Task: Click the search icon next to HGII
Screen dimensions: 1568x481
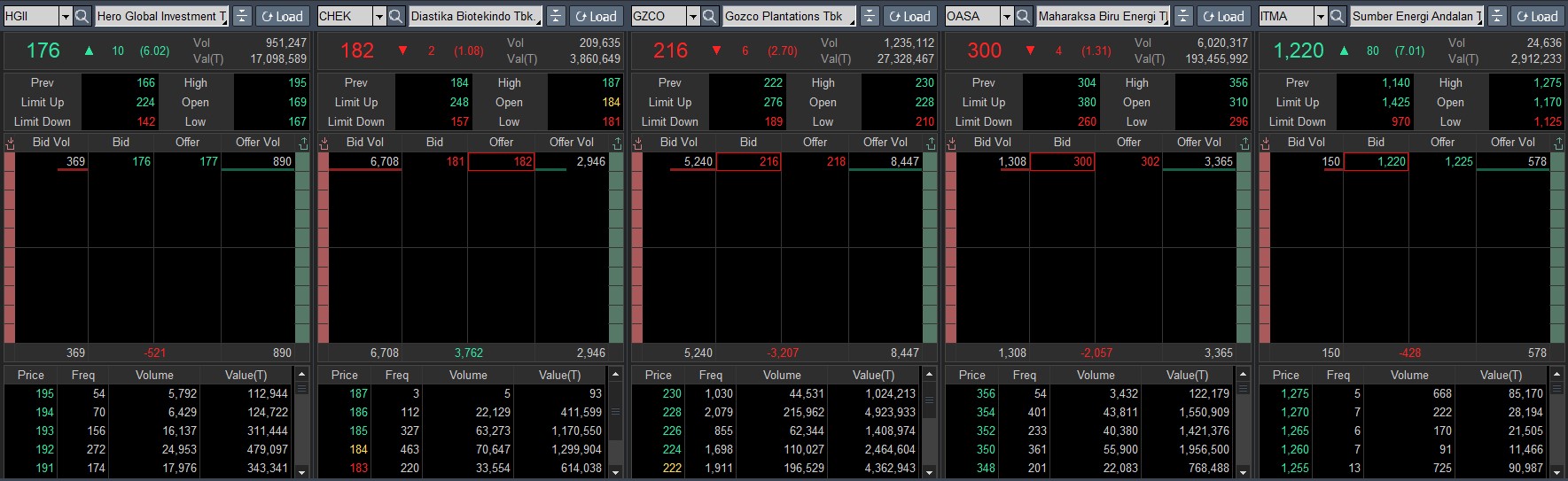Action: tap(82, 16)
